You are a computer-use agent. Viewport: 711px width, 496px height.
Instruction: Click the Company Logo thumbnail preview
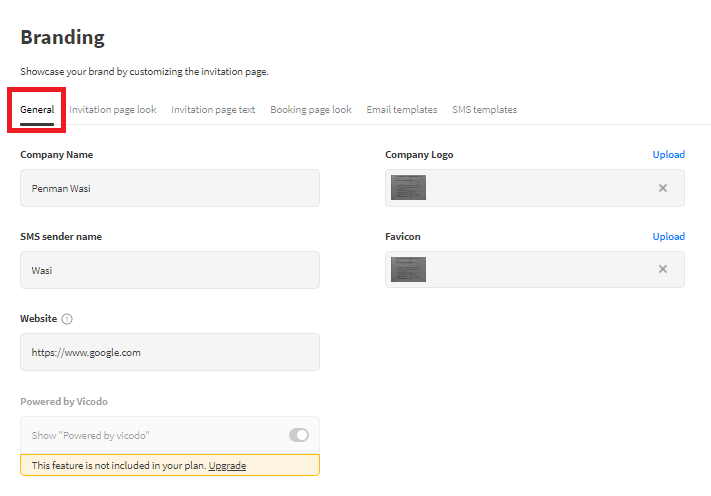408,188
